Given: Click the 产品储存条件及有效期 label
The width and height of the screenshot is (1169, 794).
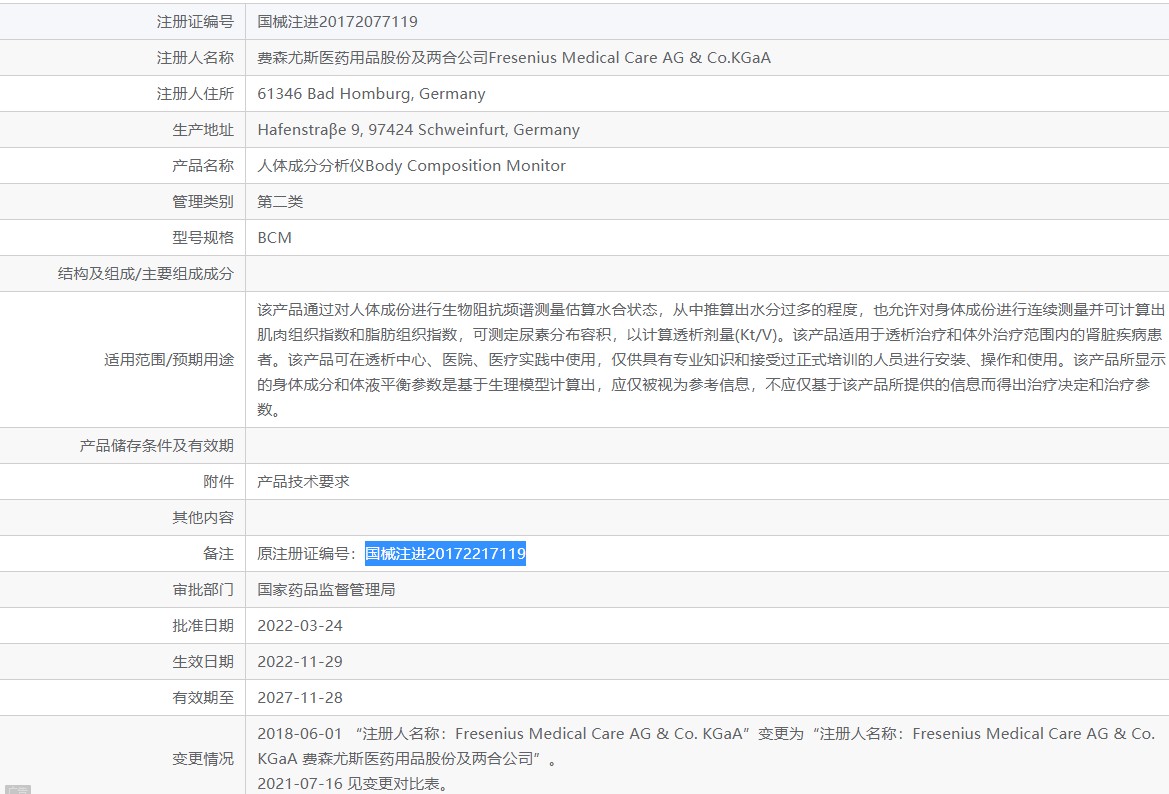Looking at the screenshot, I should pyautogui.click(x=157, y=445).
